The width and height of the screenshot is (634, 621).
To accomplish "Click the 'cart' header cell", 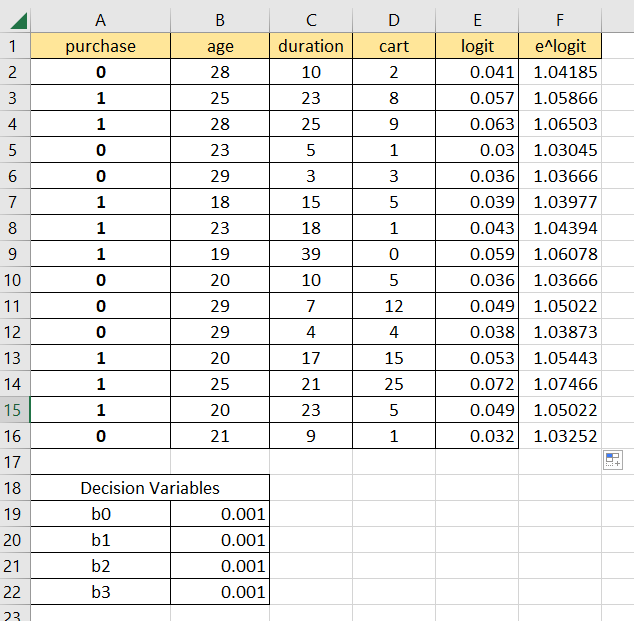I will tap(394, 46).
